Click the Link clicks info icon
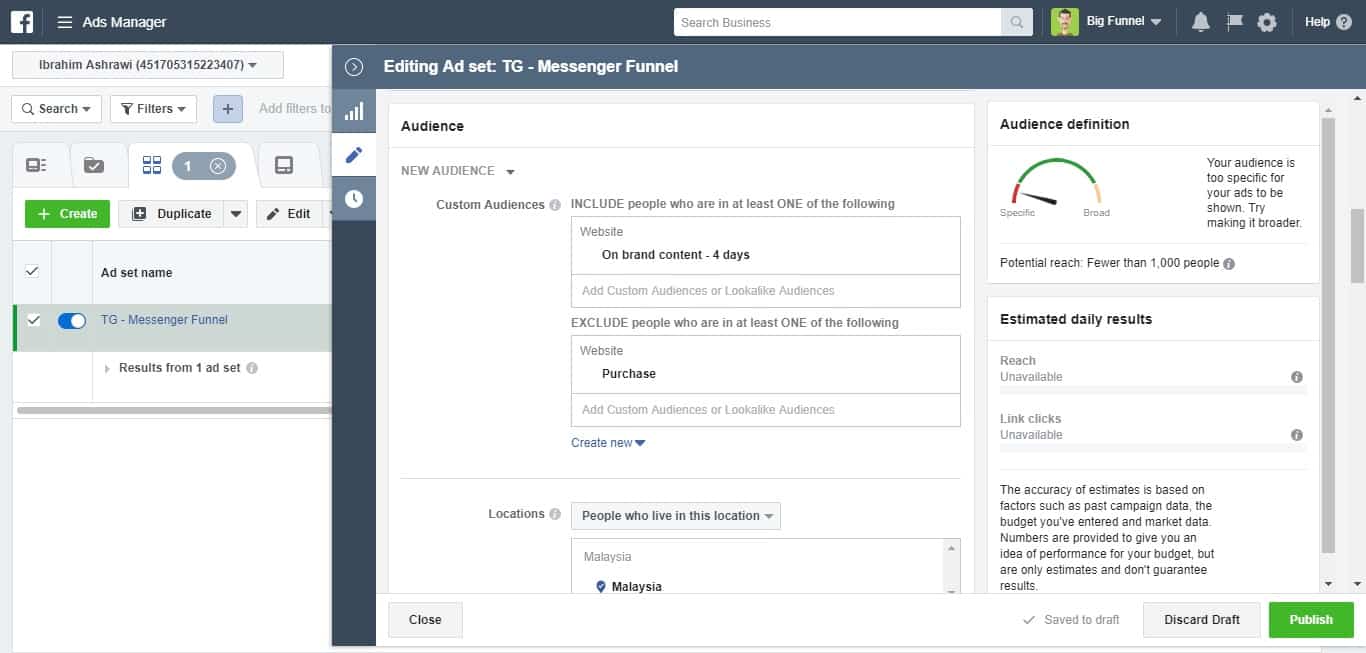The width and height of the screenshot is (1366, 653). click(x=1297, y=435)
